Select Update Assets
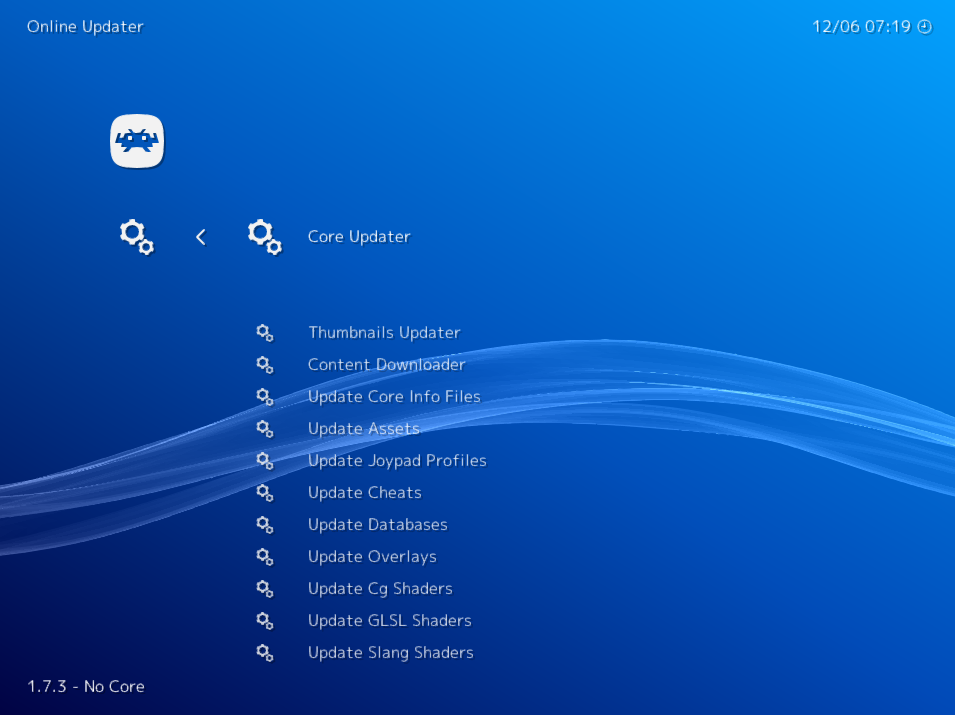Screen dimensions: 955x715 [x=364, y=429]
